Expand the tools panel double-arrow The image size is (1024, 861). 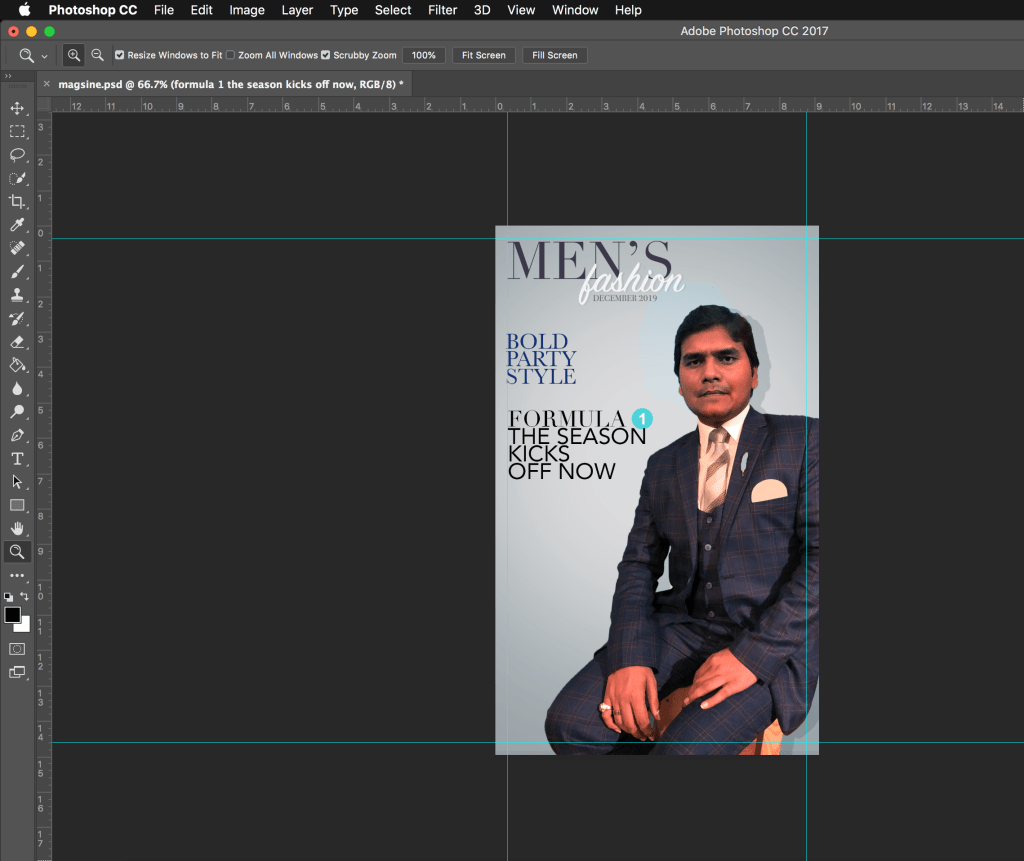pos(8,77)
